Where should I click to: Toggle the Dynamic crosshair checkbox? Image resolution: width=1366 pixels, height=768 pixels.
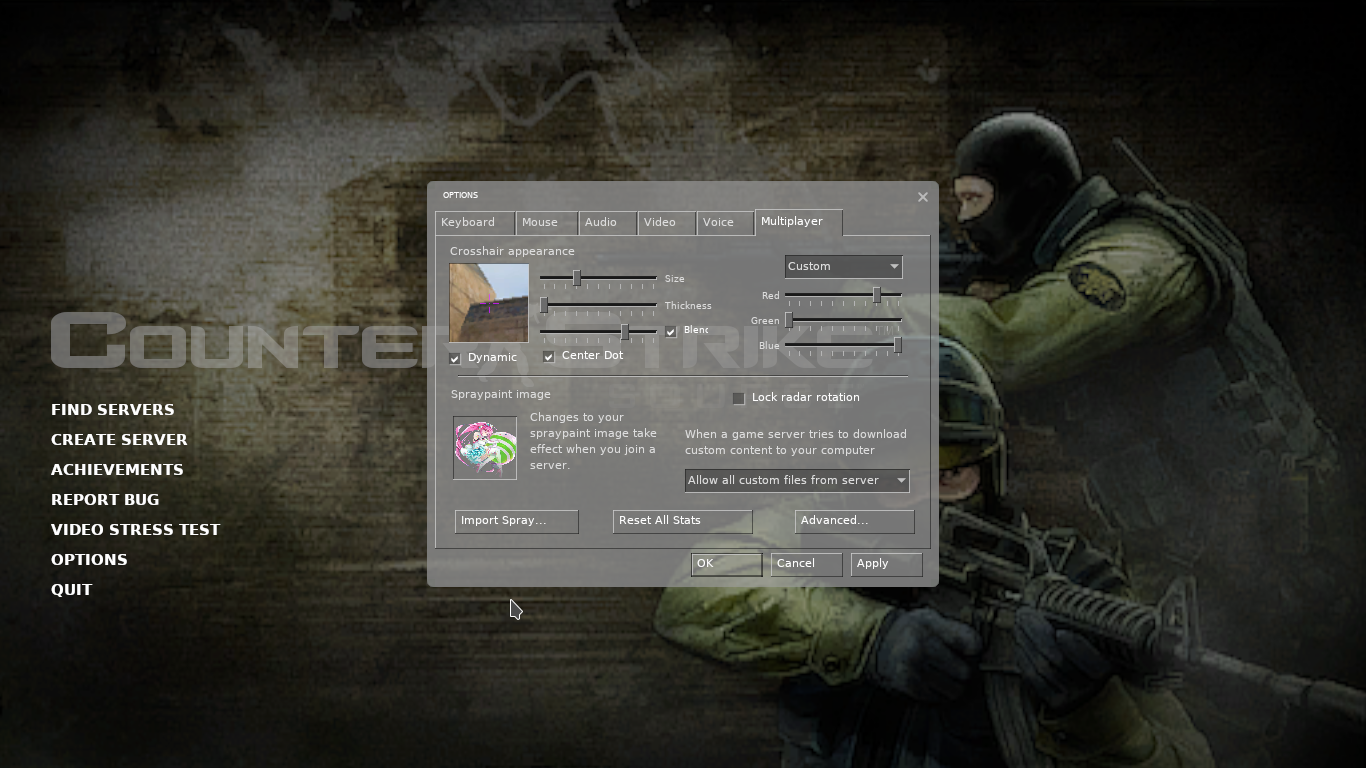[455, 358]
